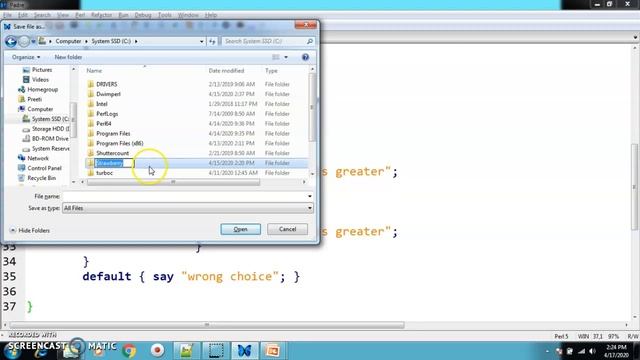The image size is (640, 360).
Task: Click the network signal icon in system tray
Action: point(581,351)
